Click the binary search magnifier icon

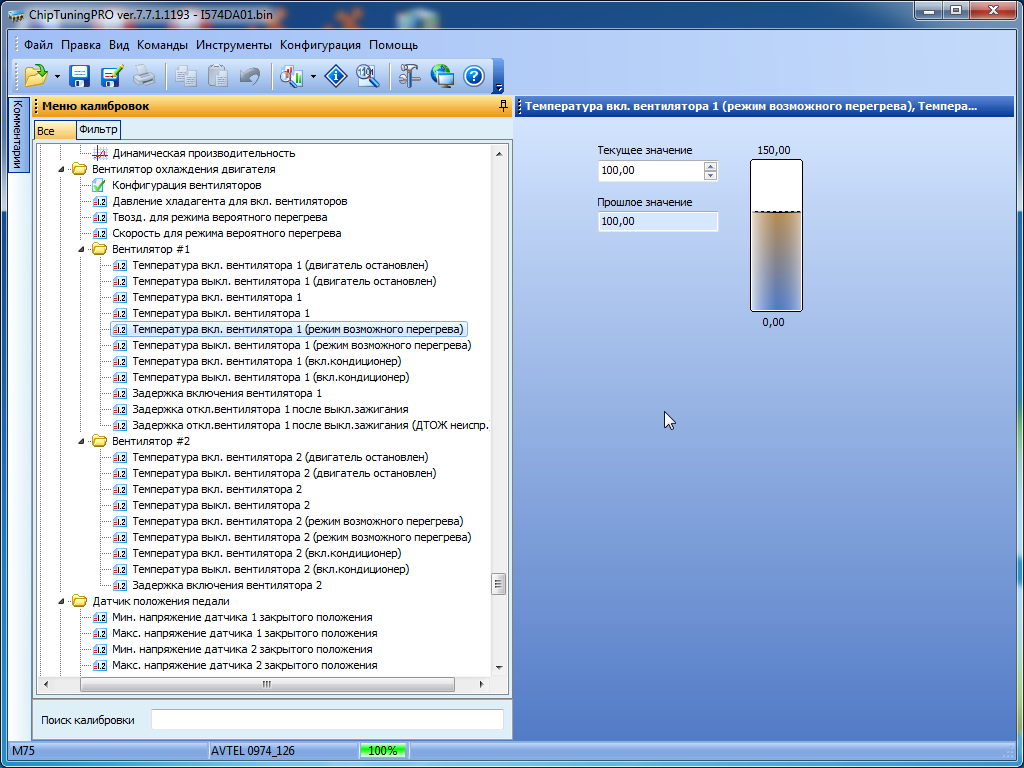pos(367,76)
